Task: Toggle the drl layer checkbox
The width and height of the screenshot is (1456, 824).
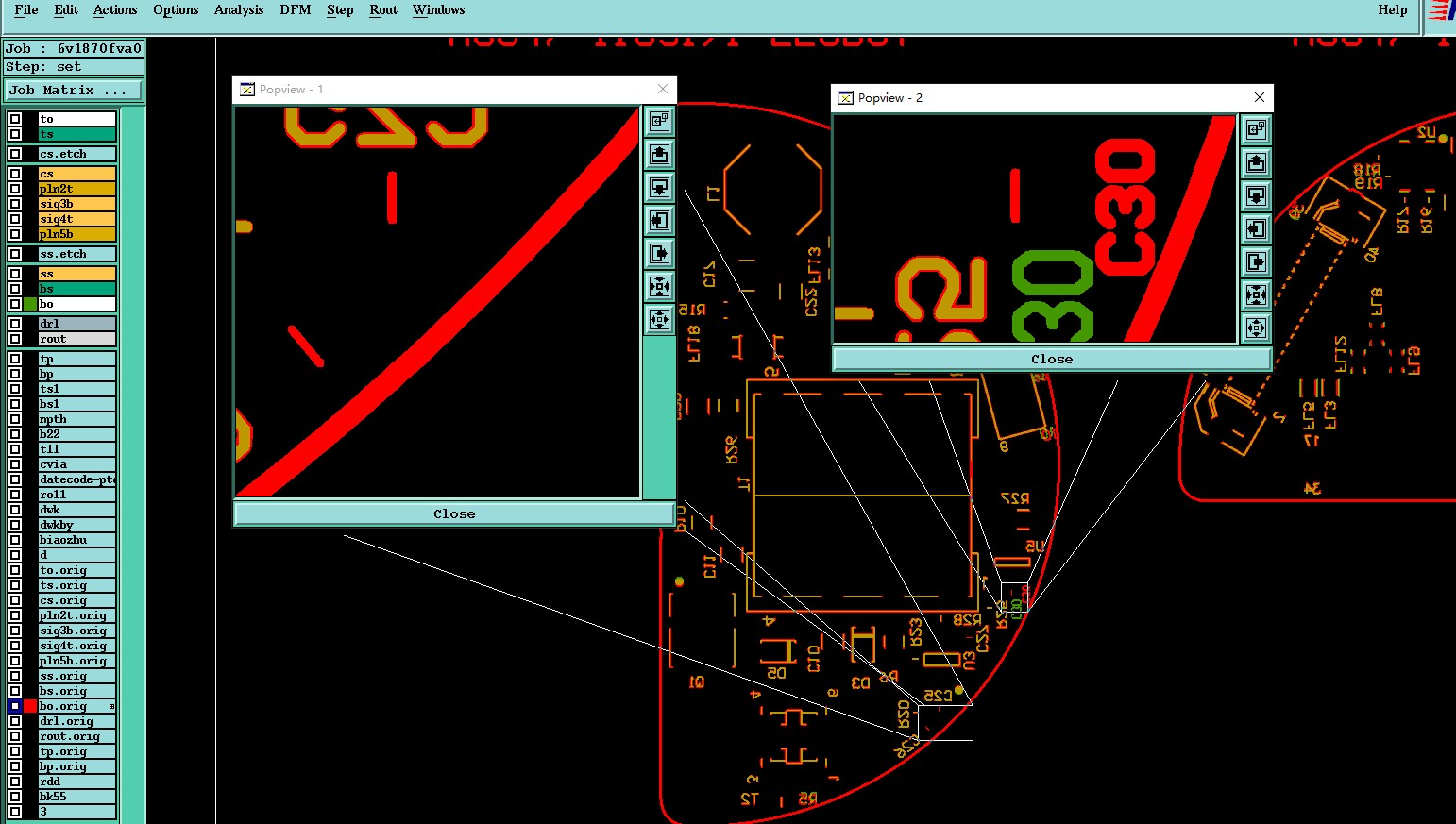Action: tap(15, 324)
